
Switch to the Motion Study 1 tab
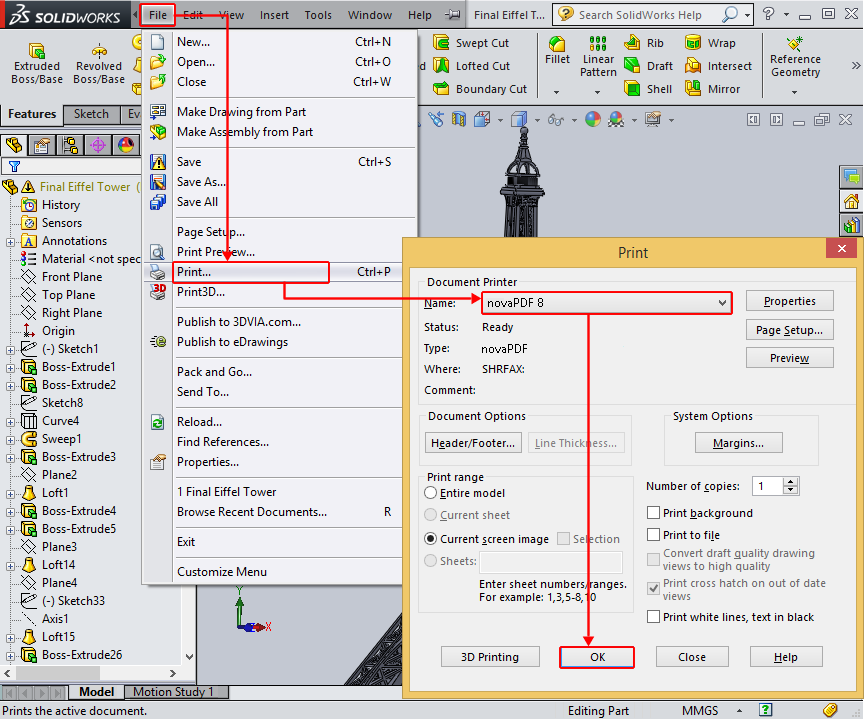click(x=173, y=691)
